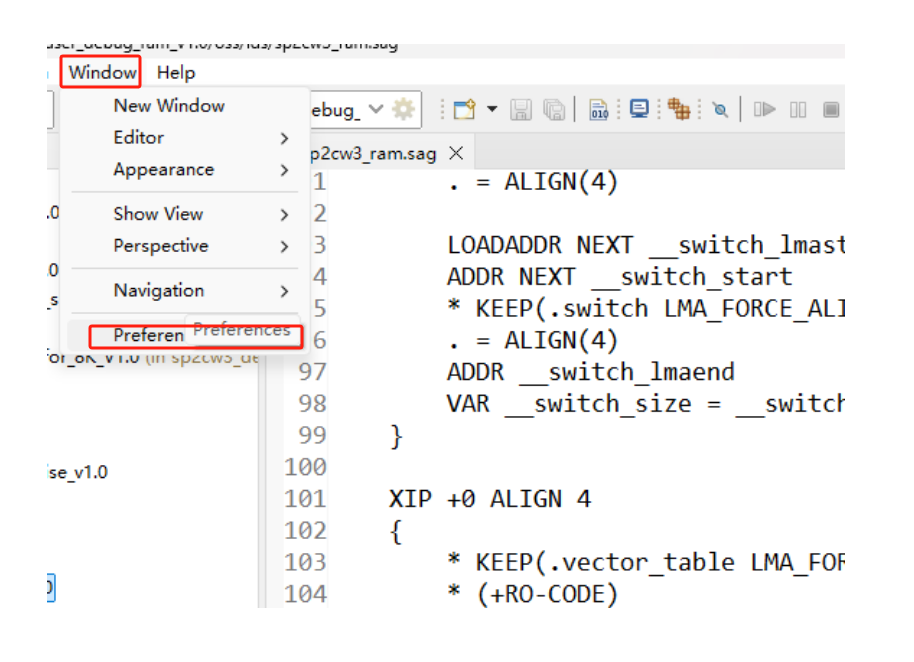Close the sp2cw3_ram.sag editor tab
914x662 pixels.
tap(456, 153)
